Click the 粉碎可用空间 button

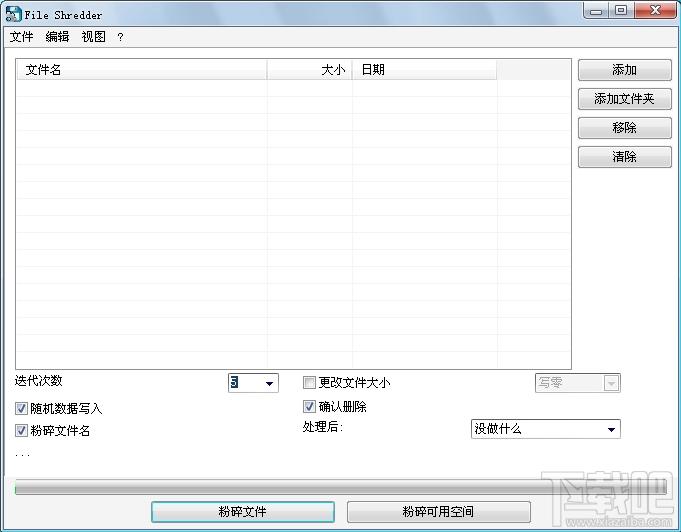point(439,512)
